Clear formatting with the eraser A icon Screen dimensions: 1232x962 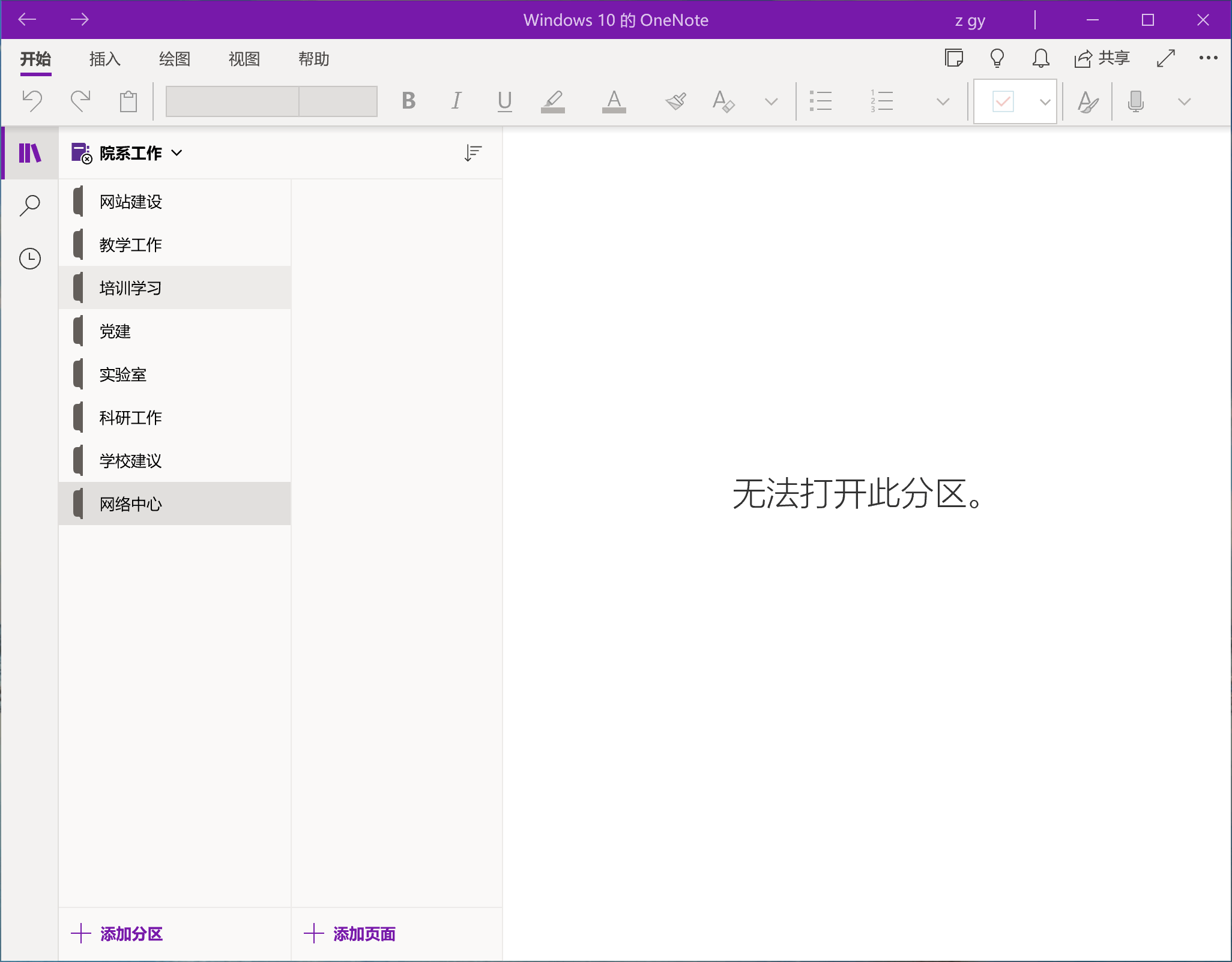click(x=723, y=101)
